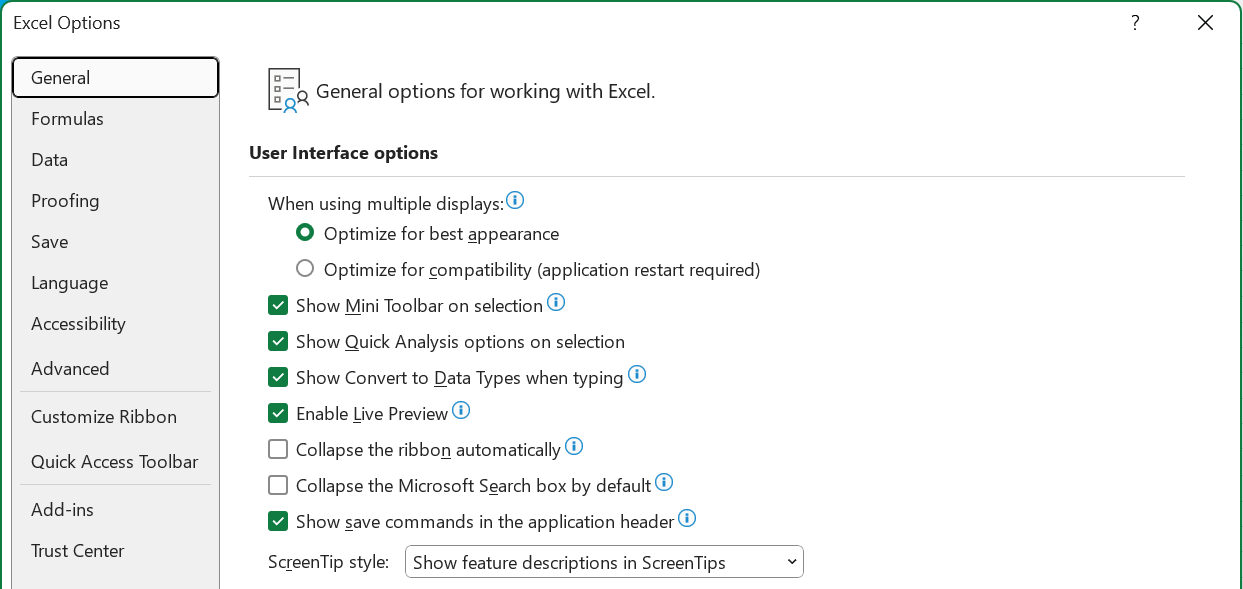Click info icon next to Mini Toolbar option
This screenshot has width=1243, height=589.
point(556,302)
